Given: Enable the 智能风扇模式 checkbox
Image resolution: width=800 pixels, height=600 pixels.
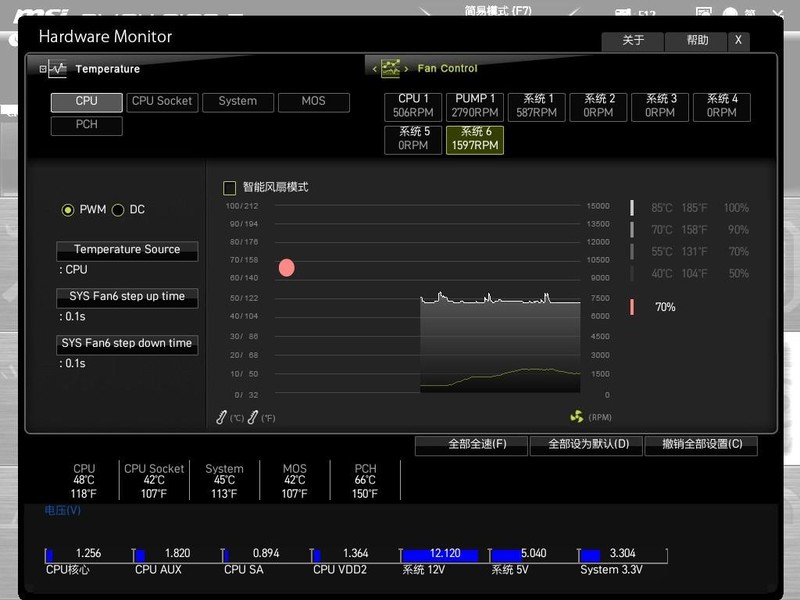Looking at the screenshot, I should pyautogui.click(x=230, y=188).
